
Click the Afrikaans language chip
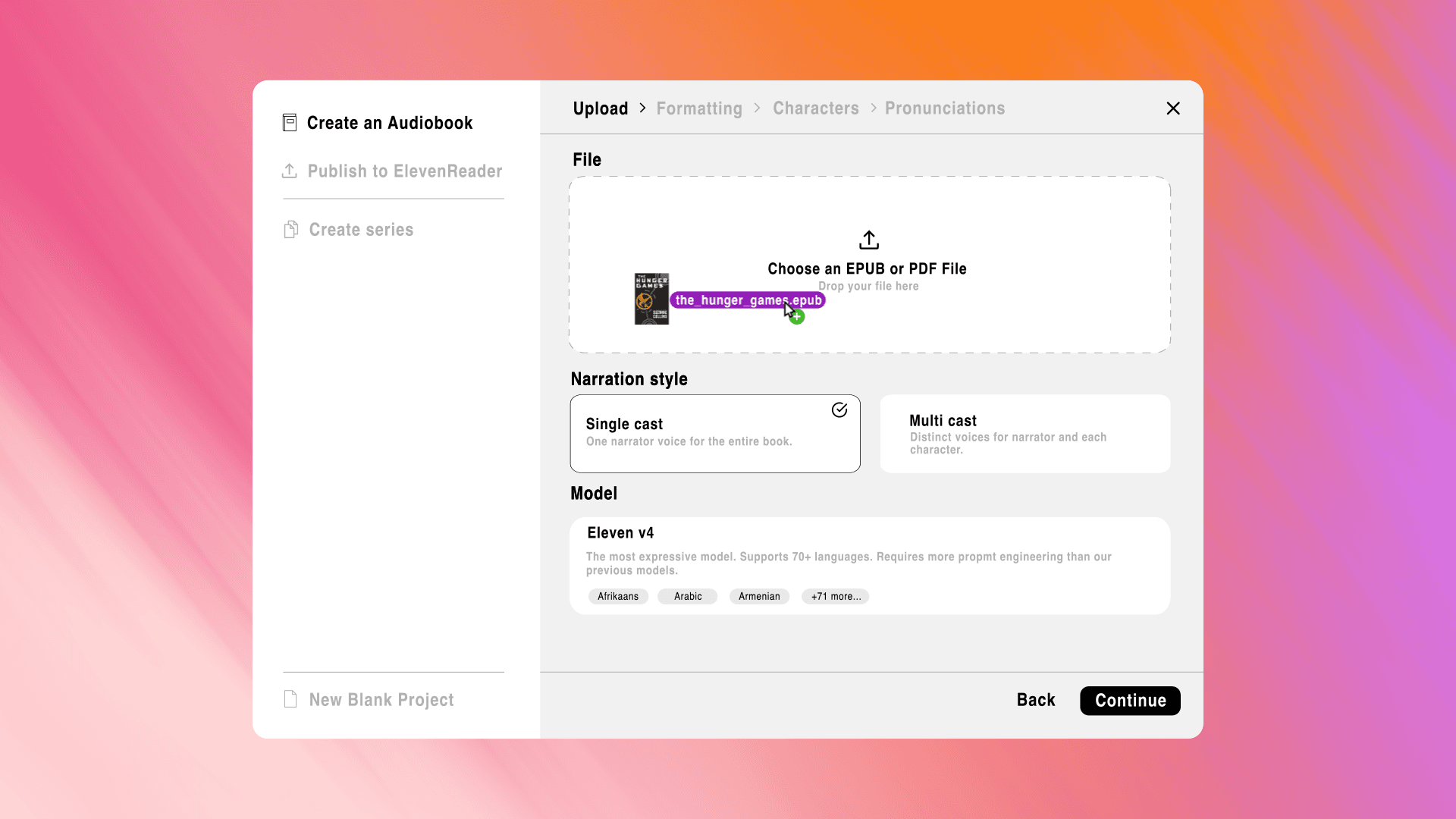point(618,597)
